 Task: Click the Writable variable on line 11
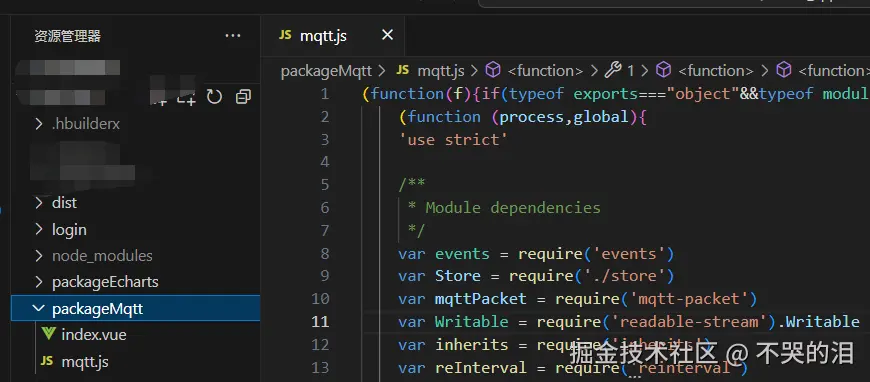tap(472, 322)
